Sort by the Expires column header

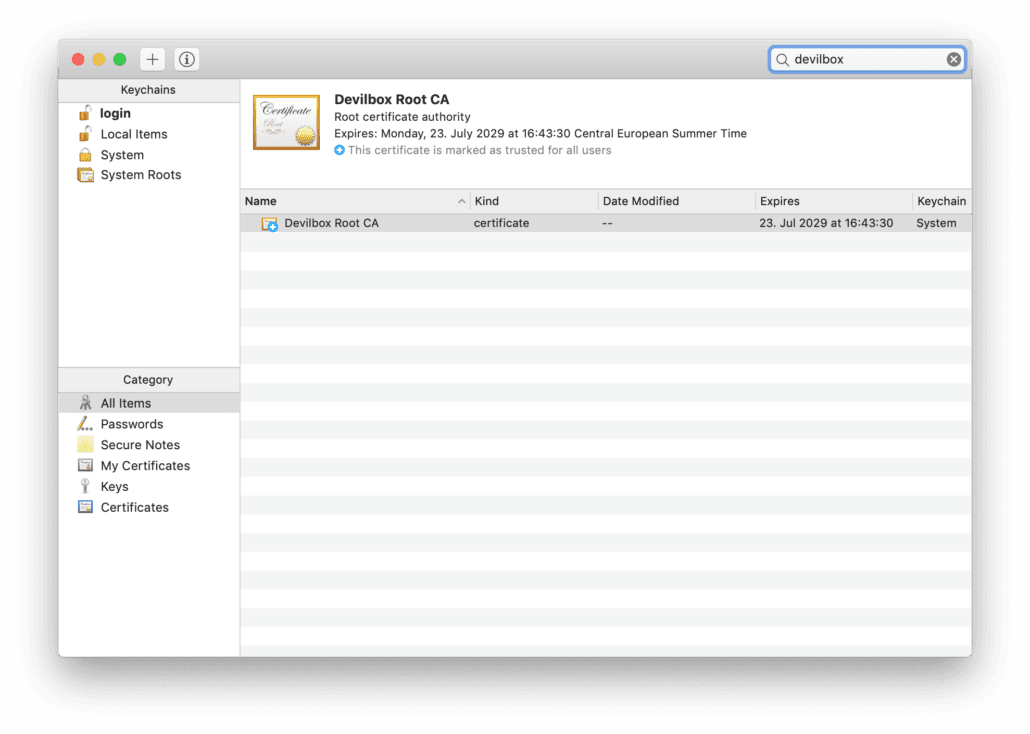pos(830,201)
